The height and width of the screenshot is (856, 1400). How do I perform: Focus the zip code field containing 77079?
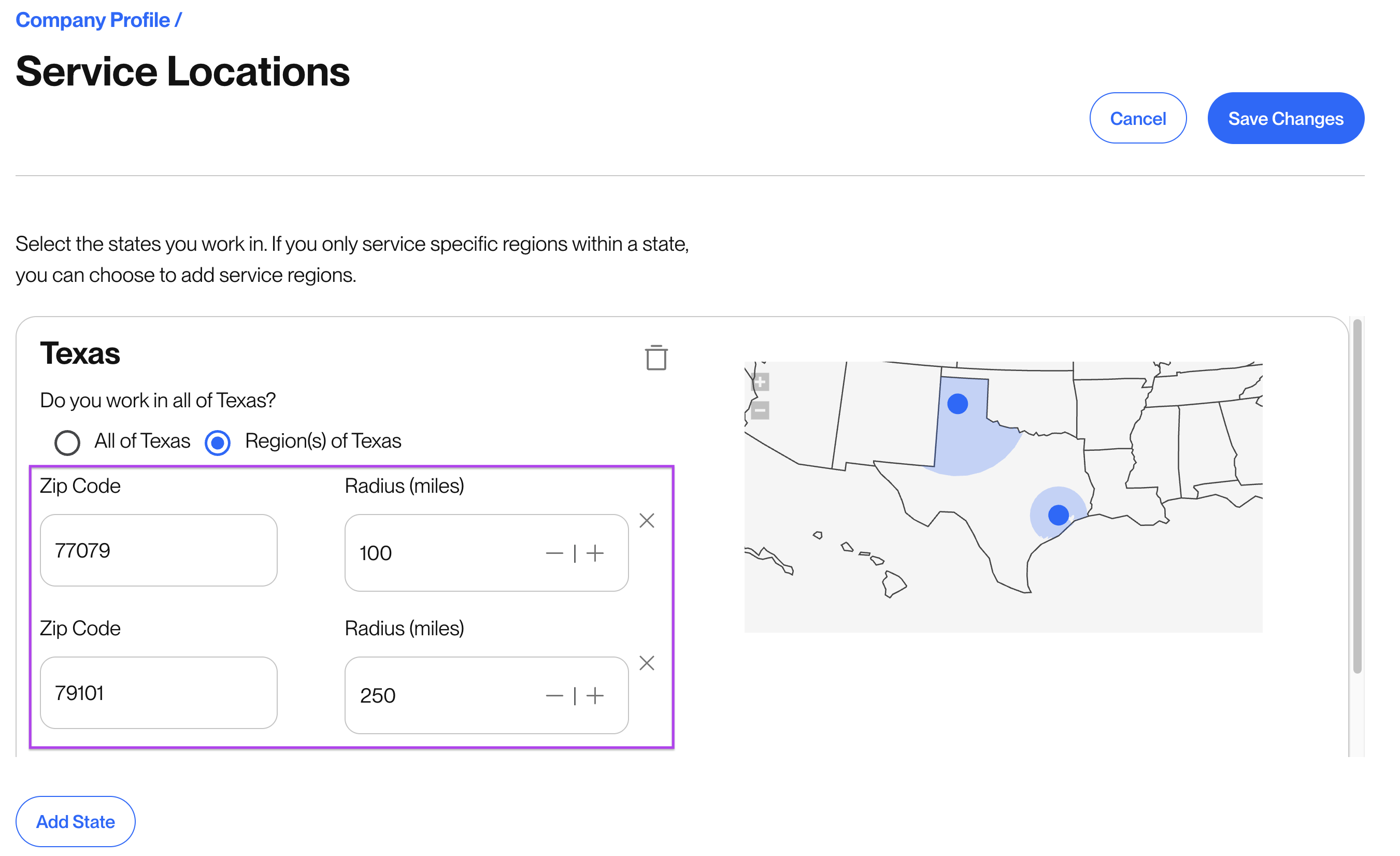[x=159, y=550]
